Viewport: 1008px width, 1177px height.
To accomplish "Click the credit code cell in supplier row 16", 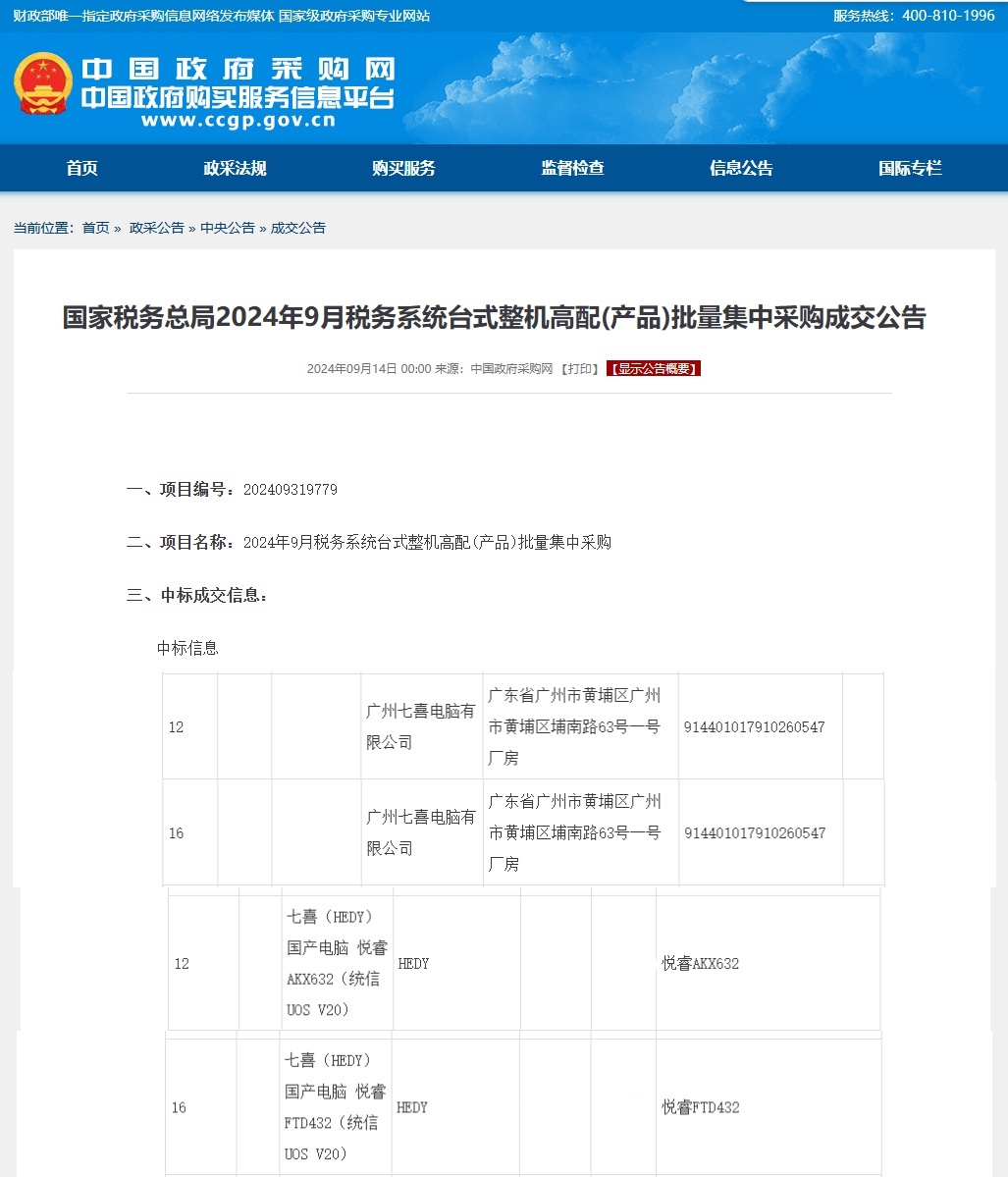I will coord(761,832).
